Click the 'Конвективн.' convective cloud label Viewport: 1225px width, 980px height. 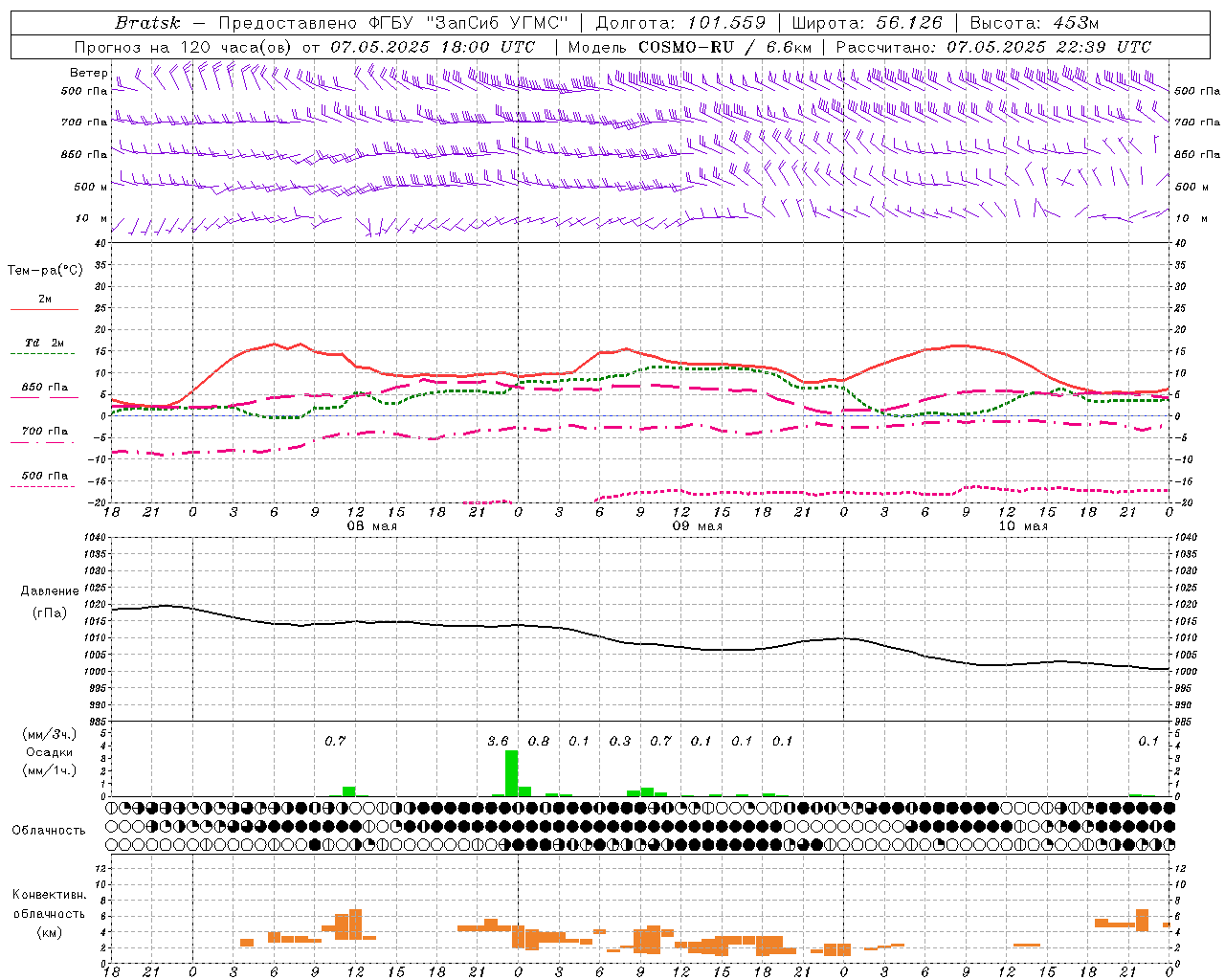(x=49, y=895)
